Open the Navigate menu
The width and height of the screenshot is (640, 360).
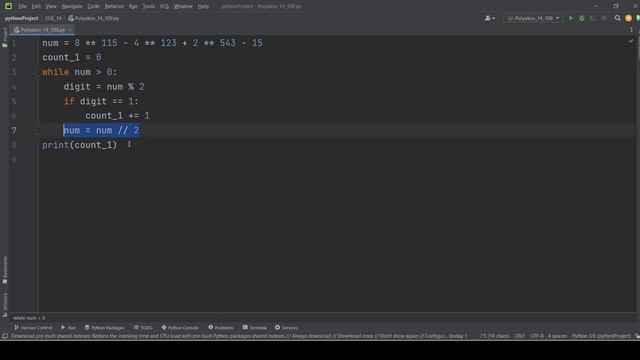pyautogui.click(x=72, y=6)
